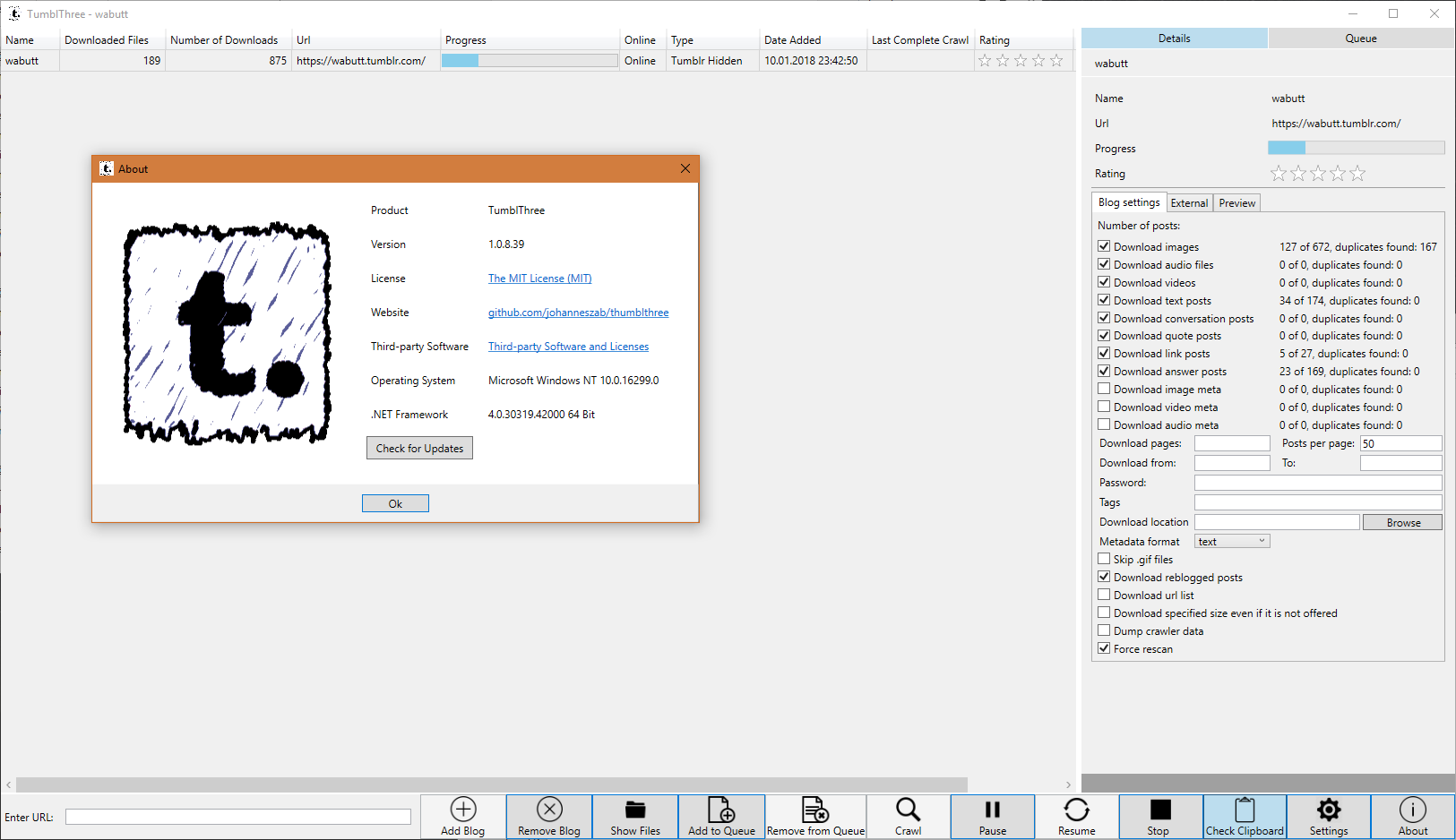Image resolution: width=1456 pixels, height=840 pixels.
Task: Set third rating star in wabutt table row
Action: point(1021,61)
